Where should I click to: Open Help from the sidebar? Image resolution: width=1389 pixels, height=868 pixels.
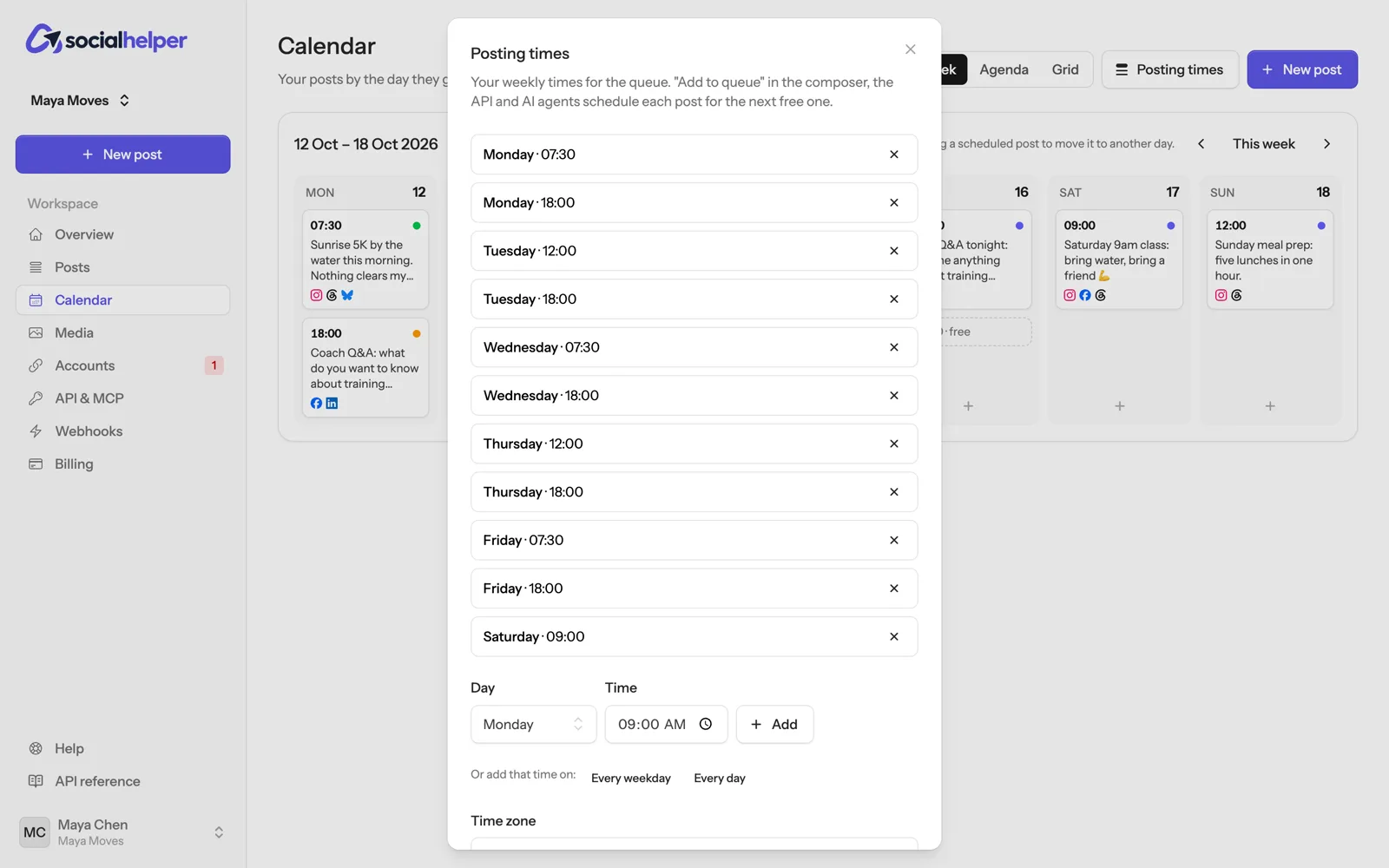pos(122,748)
